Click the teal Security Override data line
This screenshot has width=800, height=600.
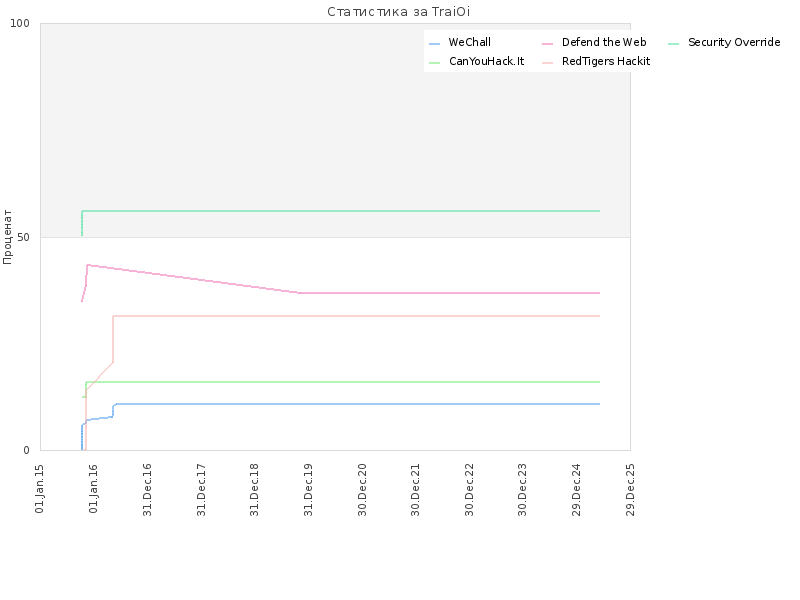341,211
